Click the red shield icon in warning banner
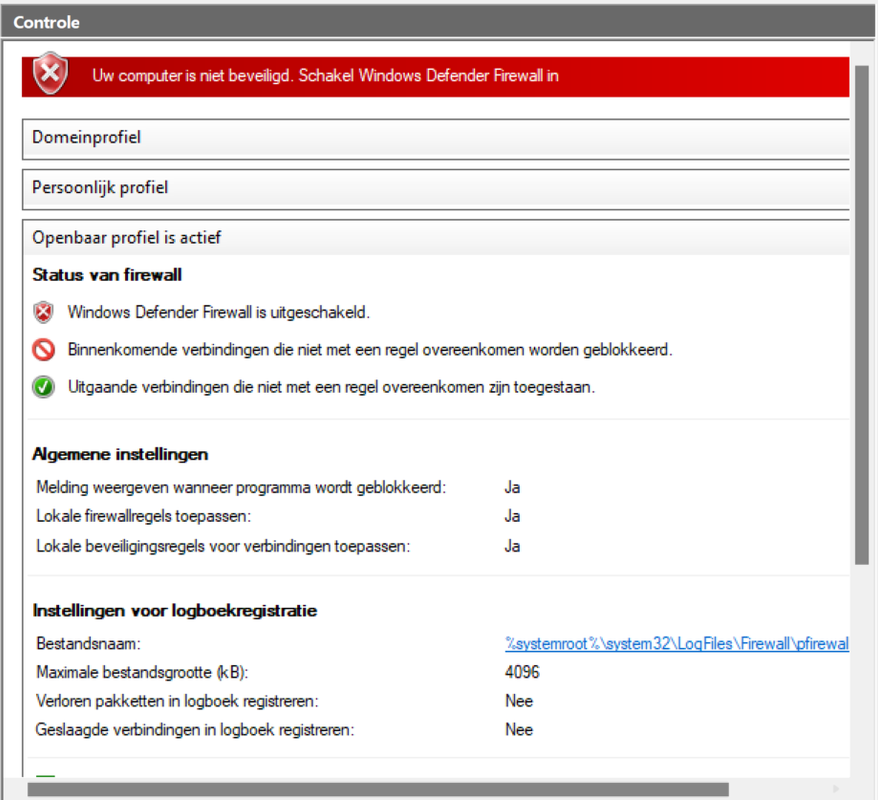This screenshot has height=800, width=878. (50, 73)
